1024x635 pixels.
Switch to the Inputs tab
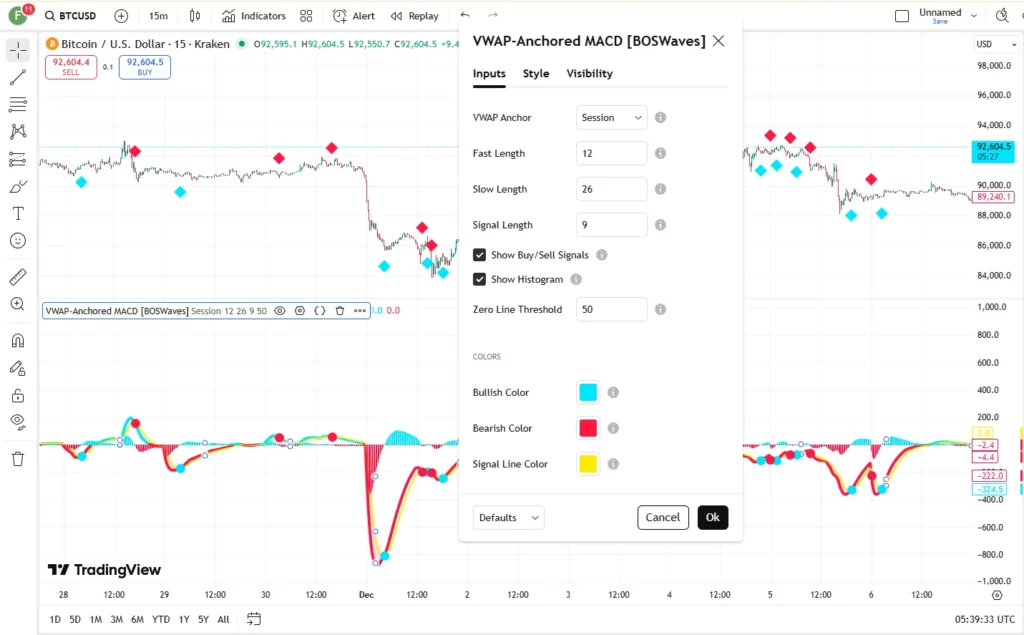(489, 74)
